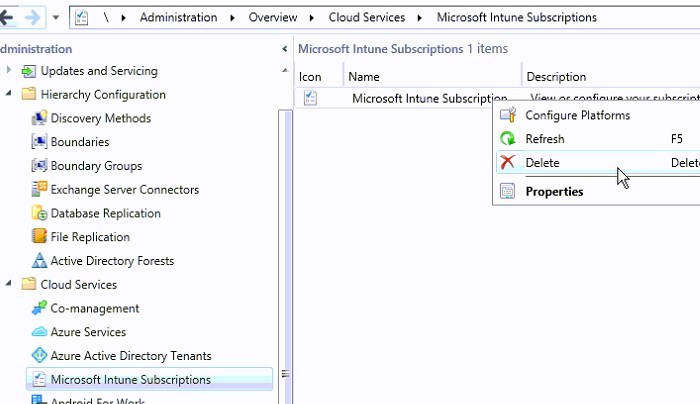Open Azure Active Directory Tenants node
This screenshot has height=404, width=700.
[x=131, y=356]
